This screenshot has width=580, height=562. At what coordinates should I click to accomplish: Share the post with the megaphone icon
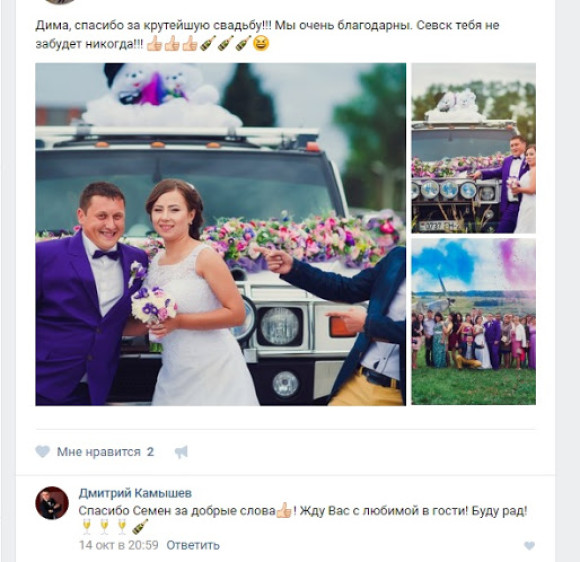(181, 452)
